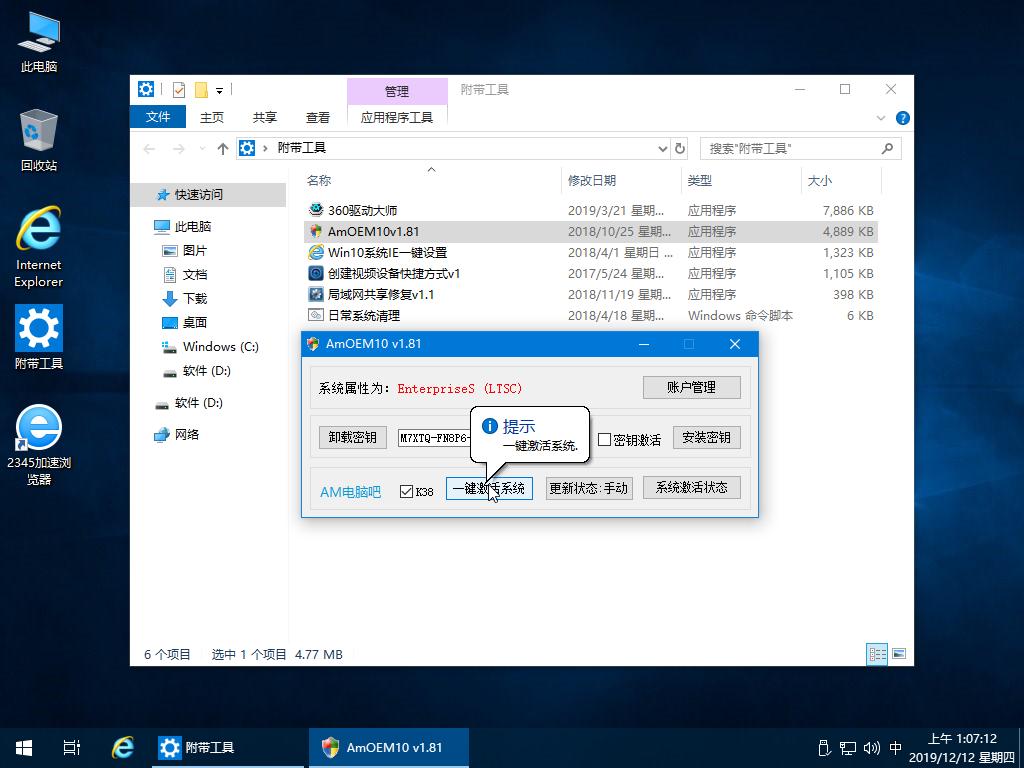
Task: Open Task View on the taskbar
Action: coord(71,748)
